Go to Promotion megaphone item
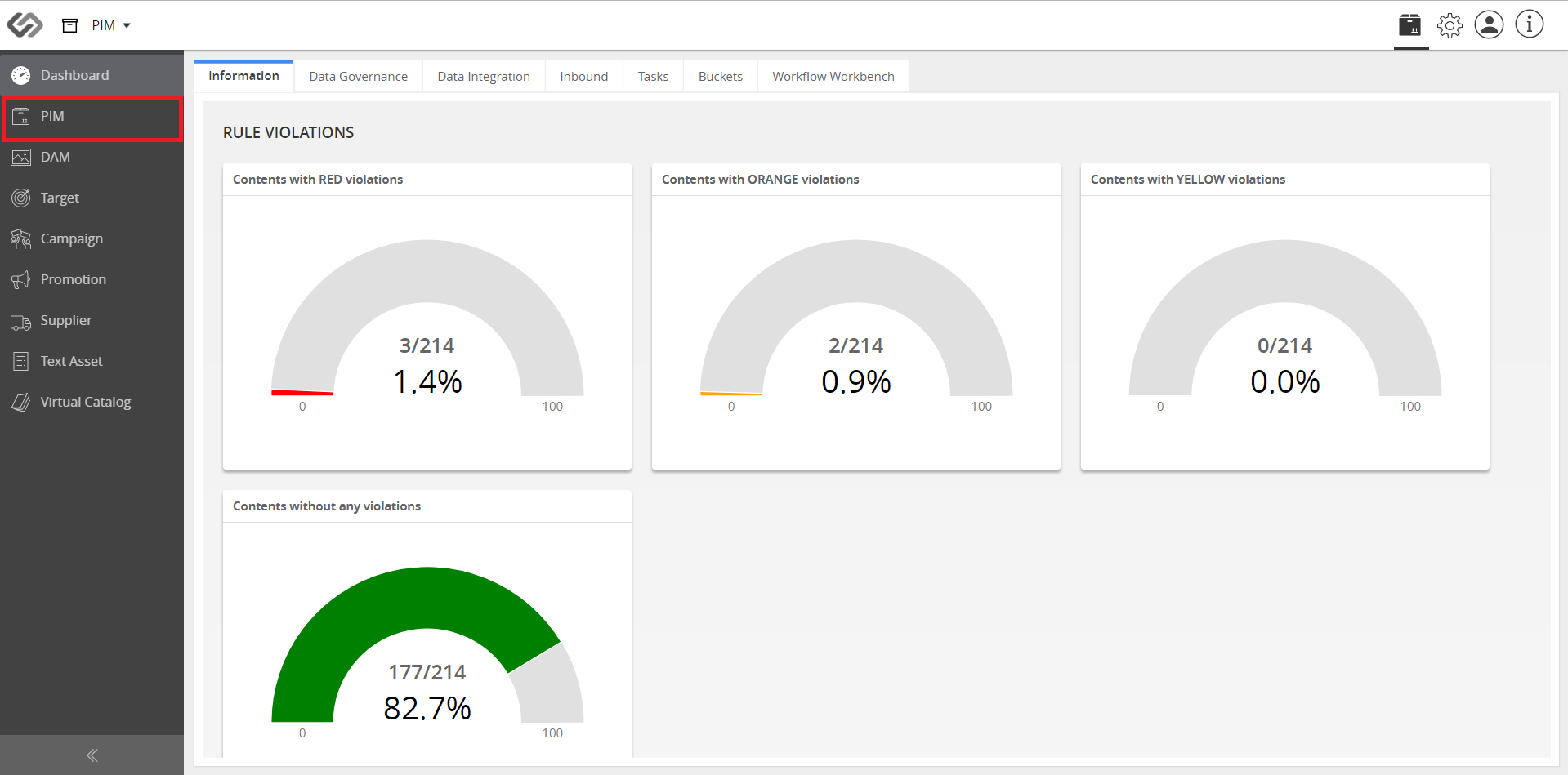1568x775 pixels. pyautogui.click(x=92, y=279)
